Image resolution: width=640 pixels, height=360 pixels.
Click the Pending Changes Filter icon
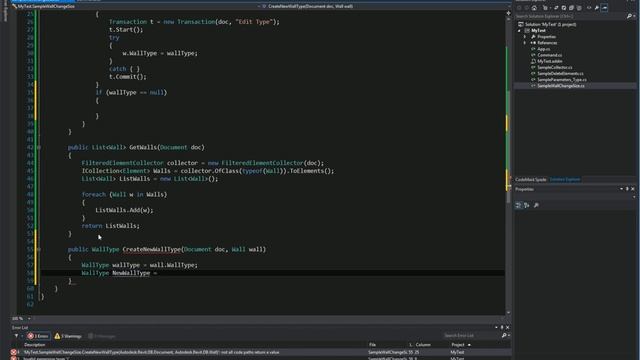(545, 8)
